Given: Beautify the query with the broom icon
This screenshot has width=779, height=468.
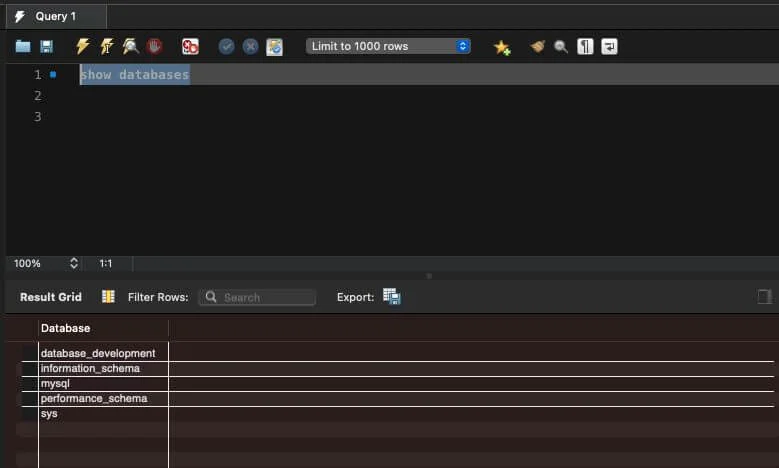Looking at the screenshot, I should [538, 47].
